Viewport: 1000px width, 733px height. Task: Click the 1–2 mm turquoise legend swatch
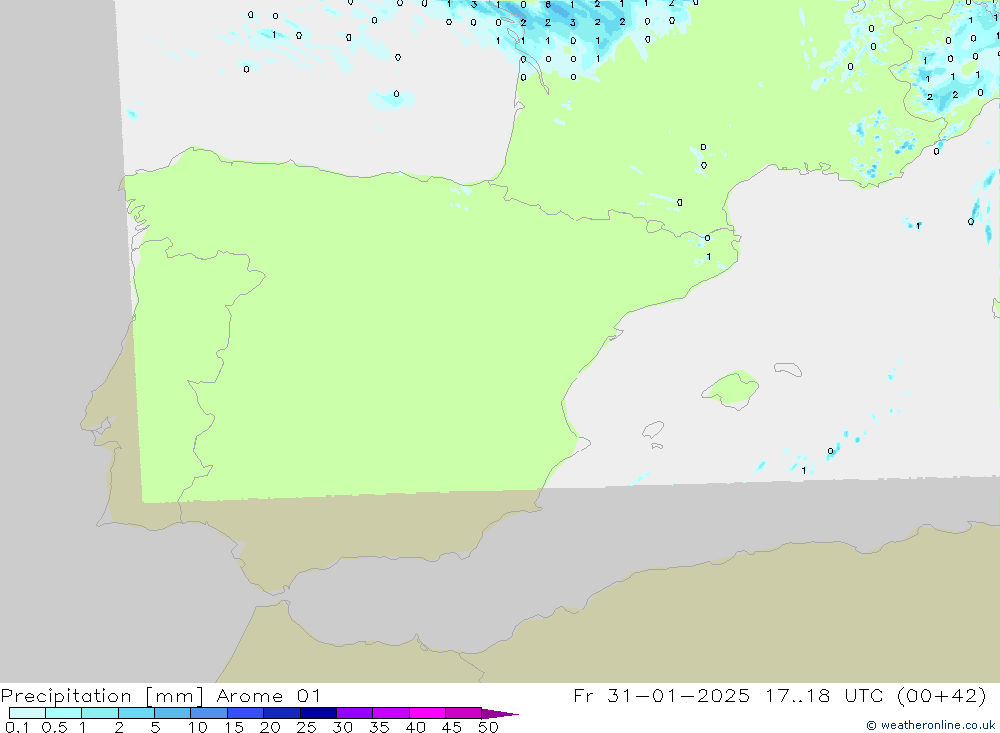coord(100,713)
